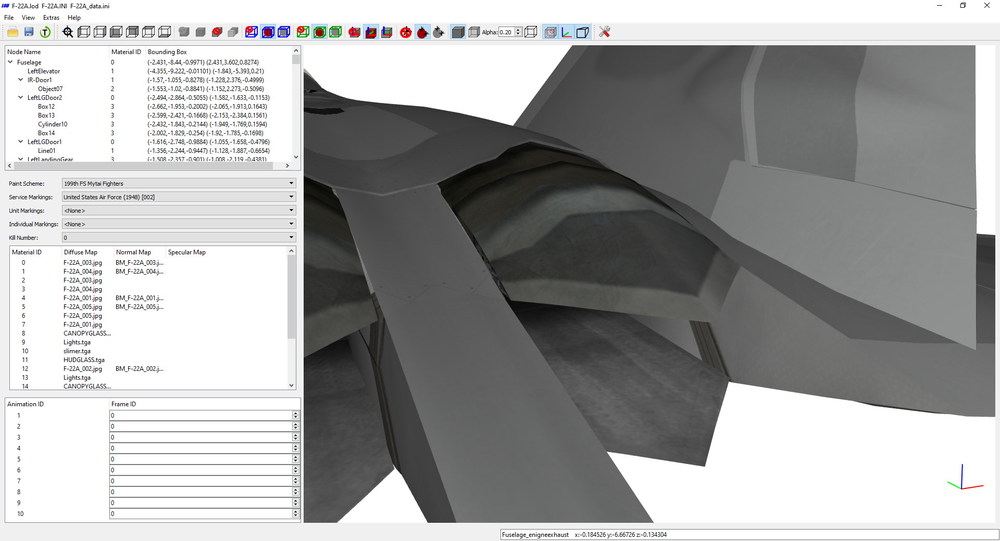The width and height of the screenshot is (1000, 541).
Task: Click the axis cube icon with red prohibition sign
Action: pos(355,32)
